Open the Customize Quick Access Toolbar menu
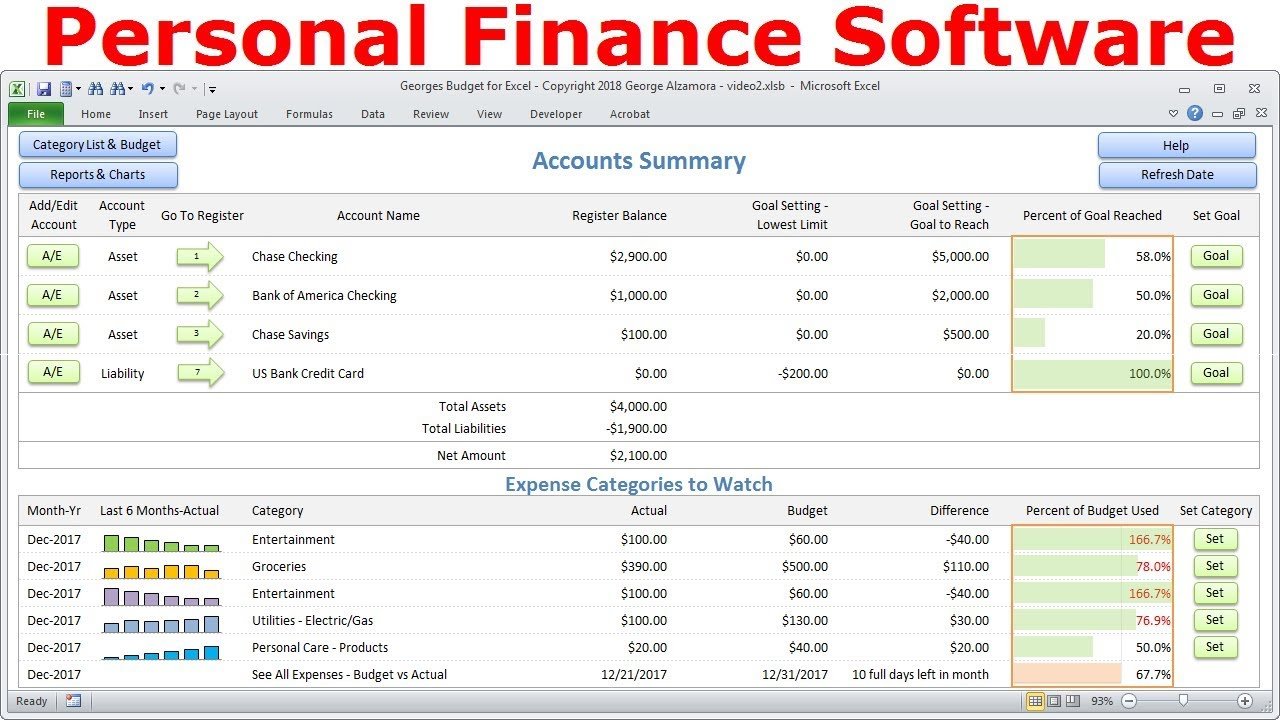 point(210,88)
